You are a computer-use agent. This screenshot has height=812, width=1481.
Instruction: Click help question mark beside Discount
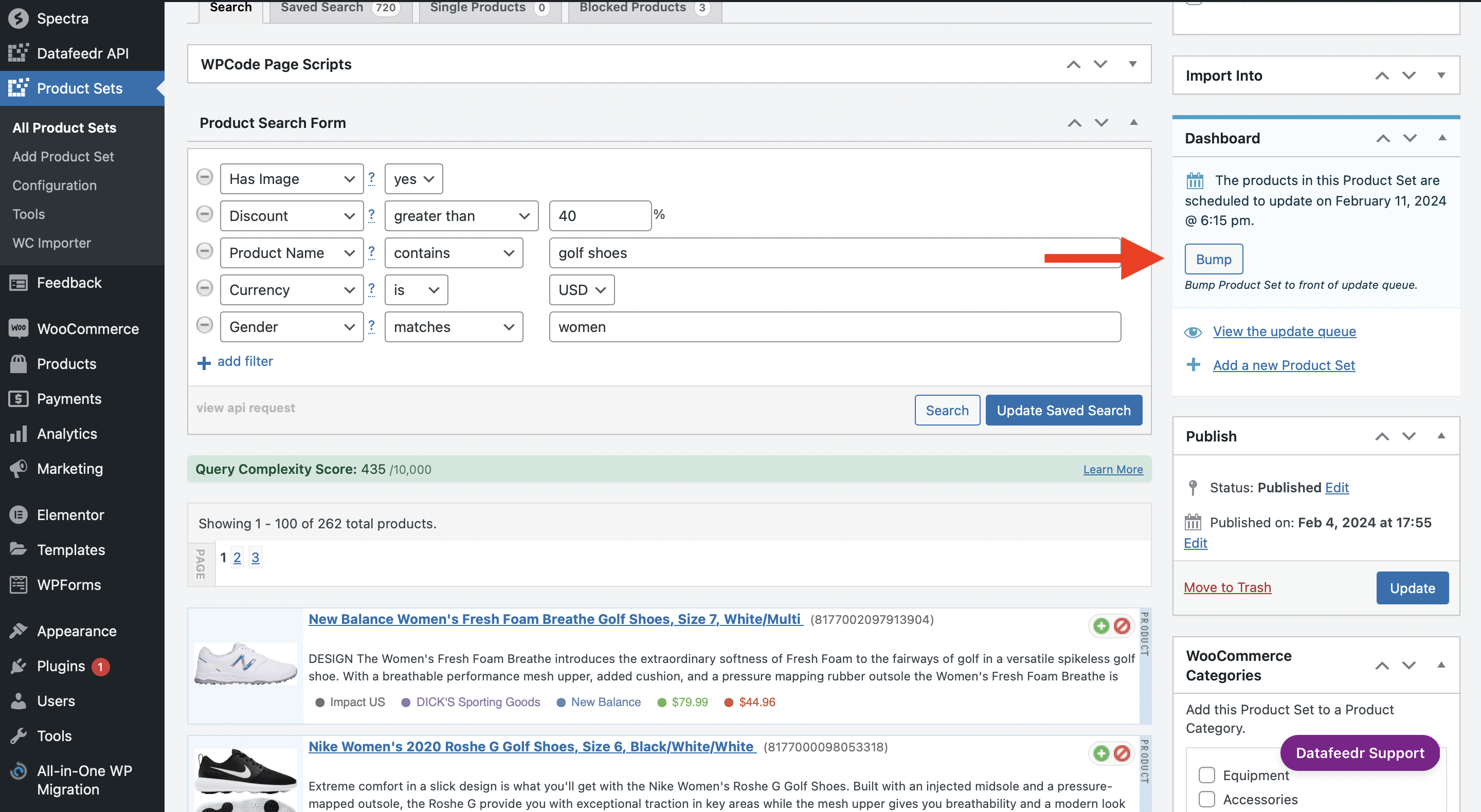371,215
